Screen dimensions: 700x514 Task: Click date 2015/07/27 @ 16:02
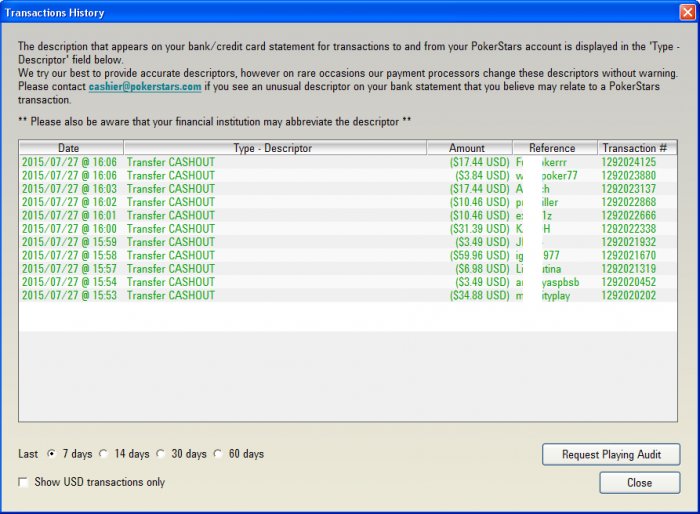[69, 202]
